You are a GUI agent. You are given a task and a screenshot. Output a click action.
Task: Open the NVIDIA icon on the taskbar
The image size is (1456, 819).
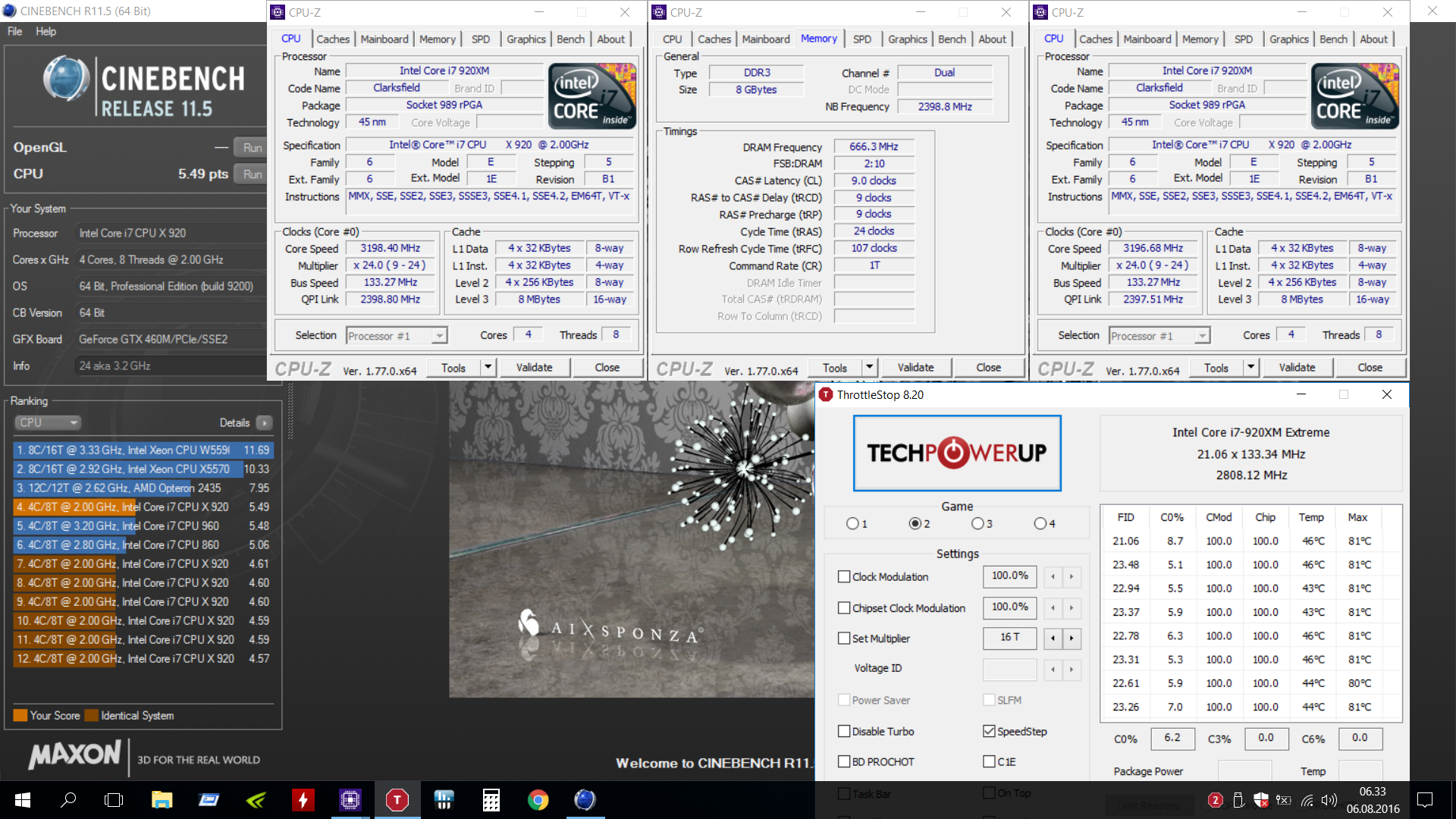pyautogui.click(x=256, y=800)
